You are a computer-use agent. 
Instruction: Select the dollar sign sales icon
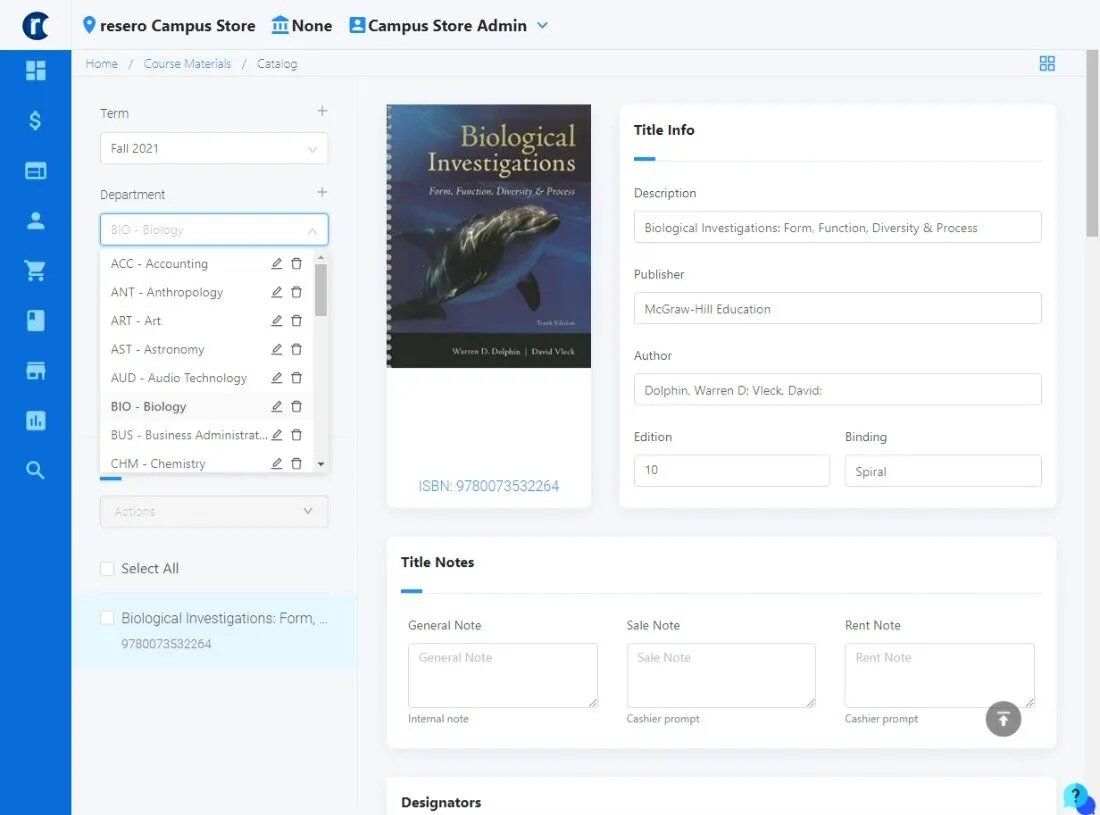[33, 120]
